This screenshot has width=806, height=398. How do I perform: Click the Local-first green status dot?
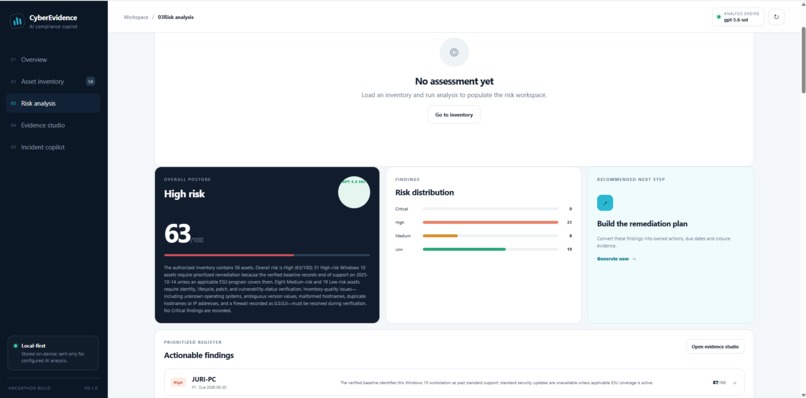coord(15,346)
